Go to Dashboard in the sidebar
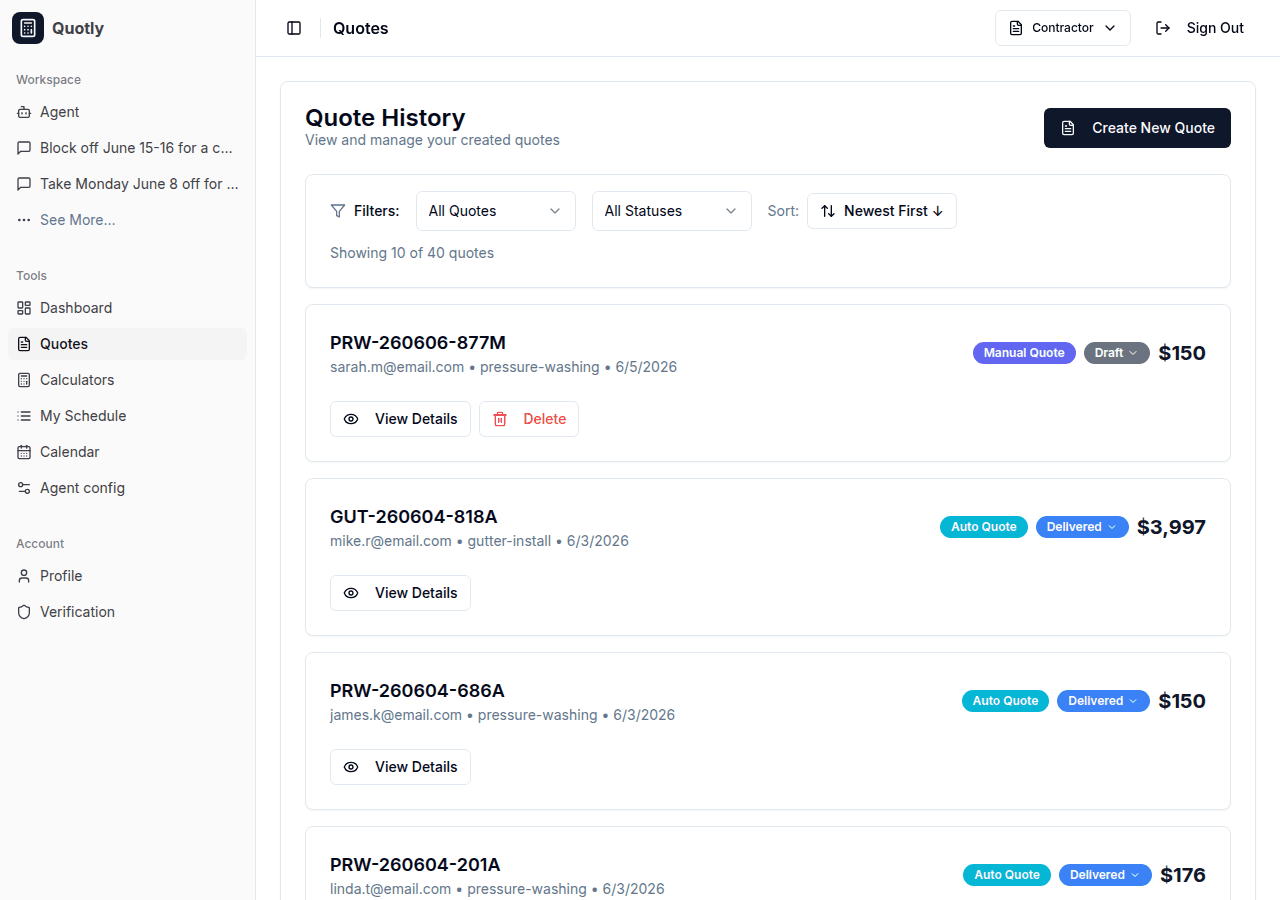Viewport: 1280px width, 900px height. tap(128, 308)
